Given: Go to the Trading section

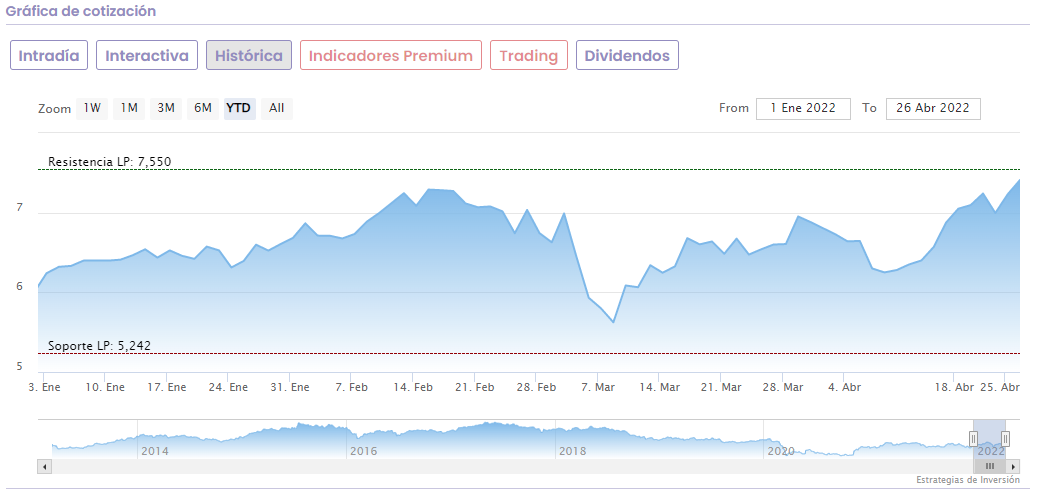Looking at the screenshot, I should (x=529, y=56).
